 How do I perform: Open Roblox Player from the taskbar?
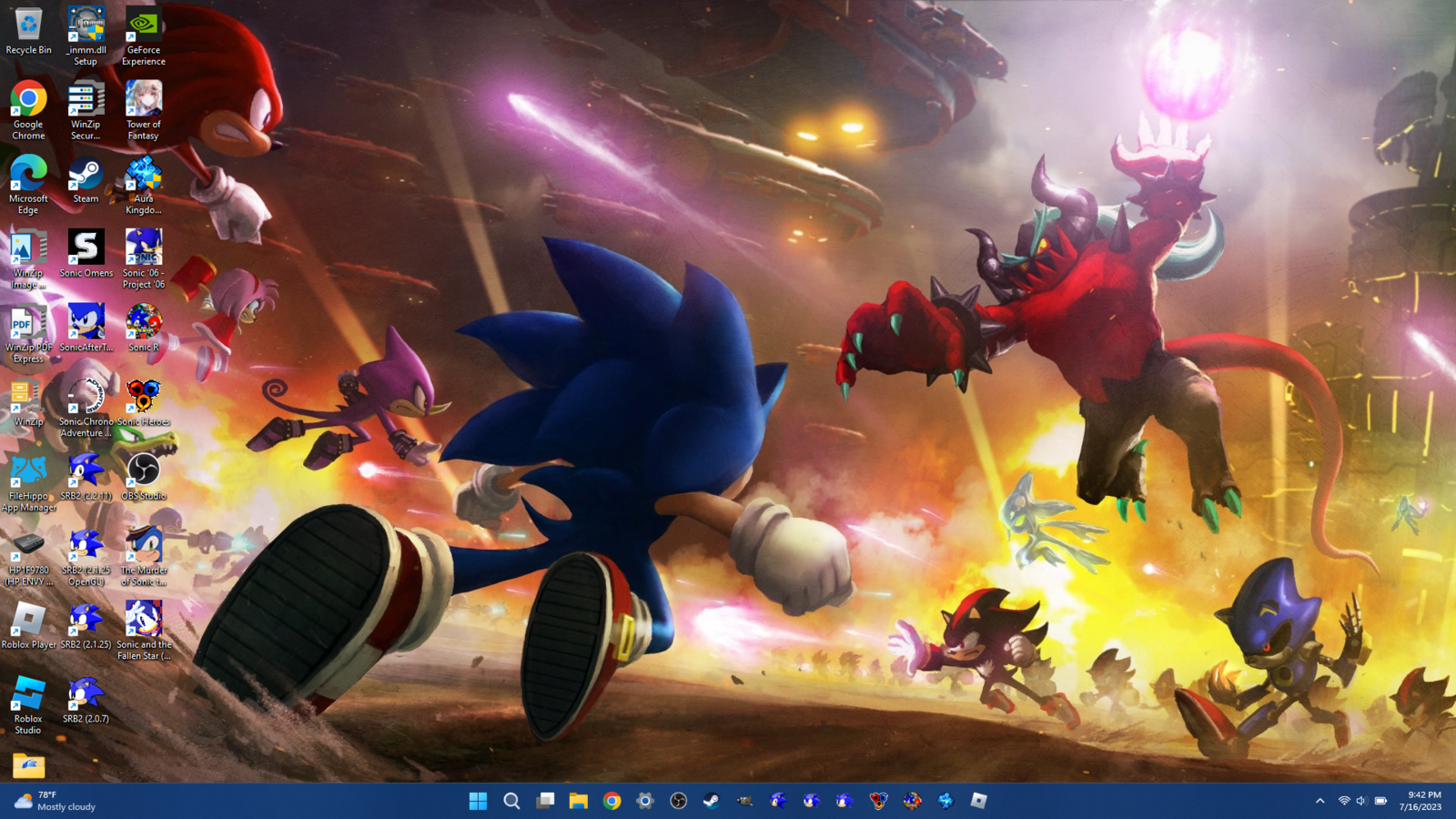tap(978, 801)
